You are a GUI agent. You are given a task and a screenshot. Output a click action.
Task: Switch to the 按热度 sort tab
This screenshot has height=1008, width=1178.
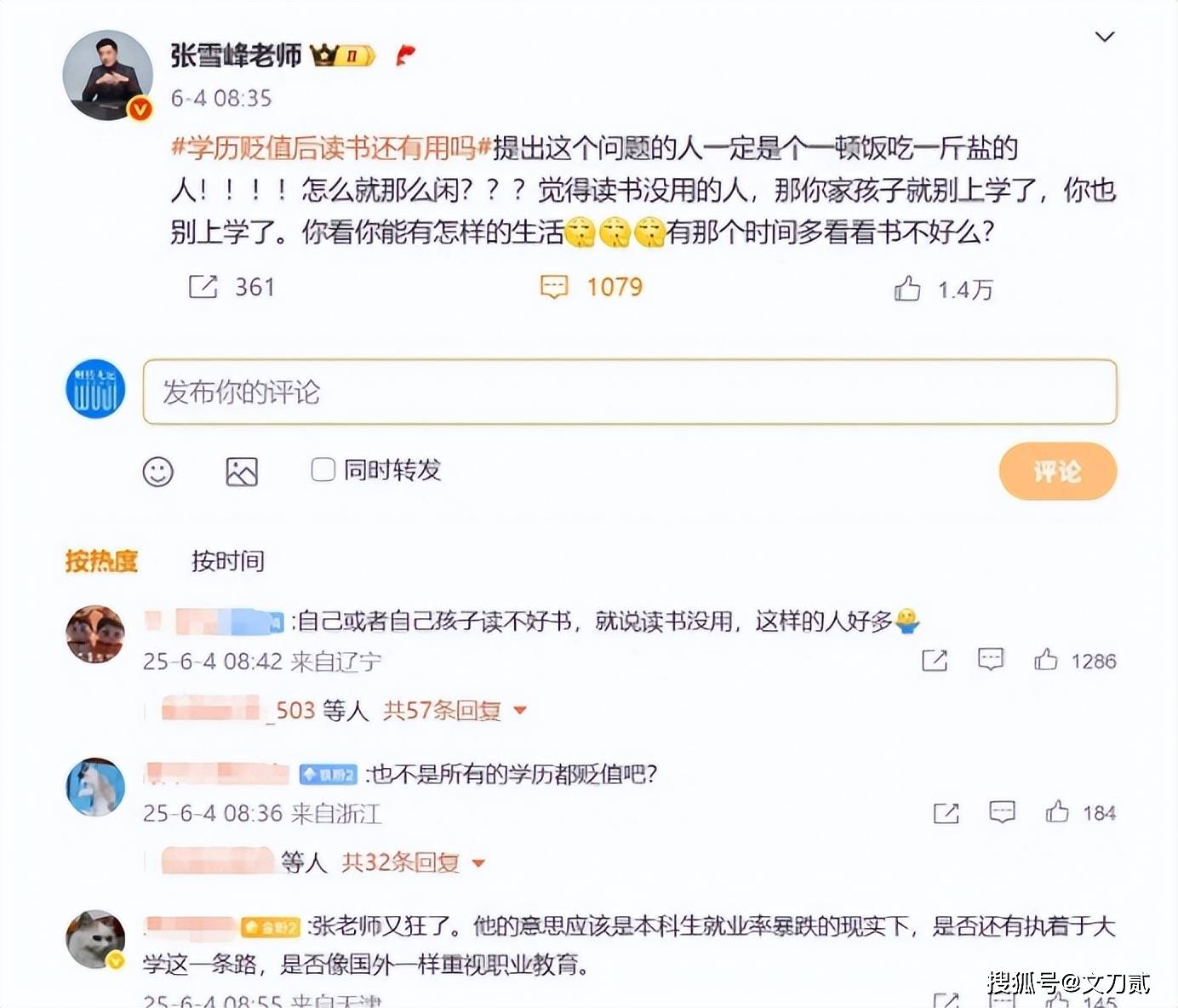point(101,561)
